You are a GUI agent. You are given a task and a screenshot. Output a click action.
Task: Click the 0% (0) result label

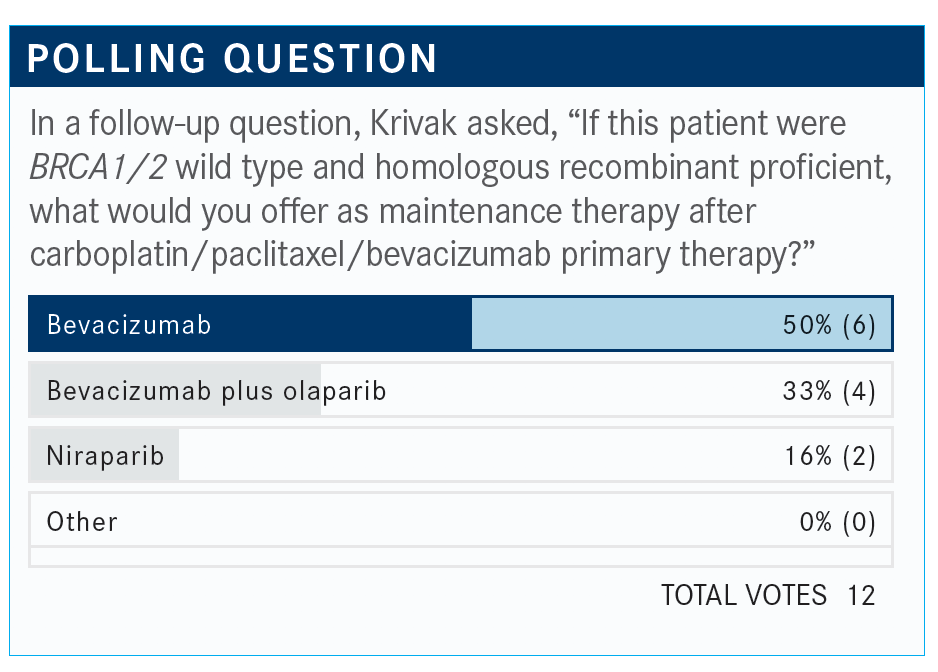tap(838, 522)
